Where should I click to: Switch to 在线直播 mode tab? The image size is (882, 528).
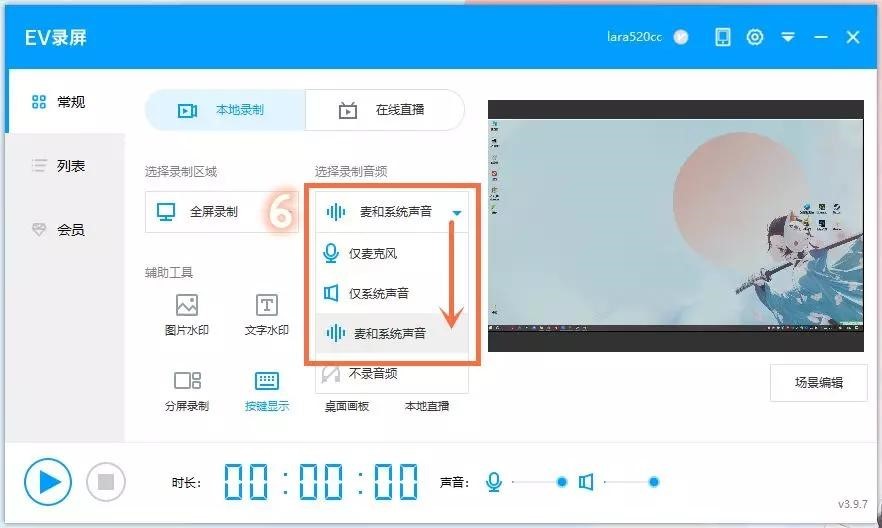(385, 110)
